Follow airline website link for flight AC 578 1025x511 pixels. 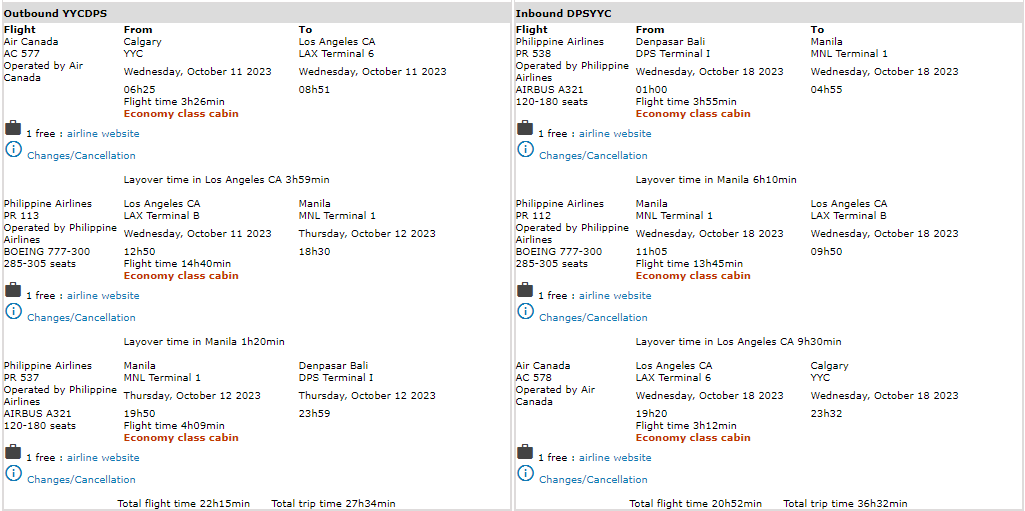coord(615,458)
